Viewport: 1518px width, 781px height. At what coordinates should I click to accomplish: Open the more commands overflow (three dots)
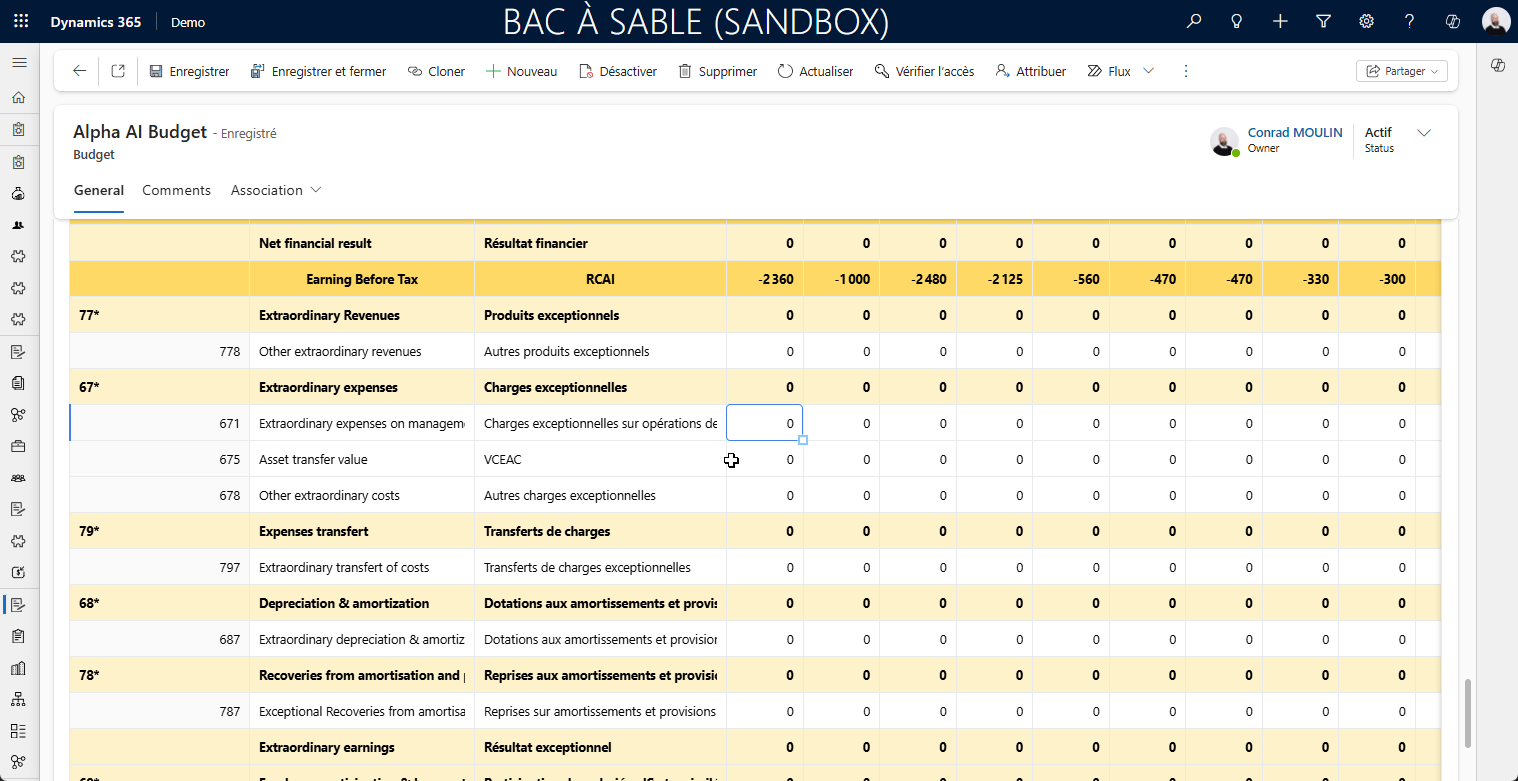click(x=1186, y=71)
